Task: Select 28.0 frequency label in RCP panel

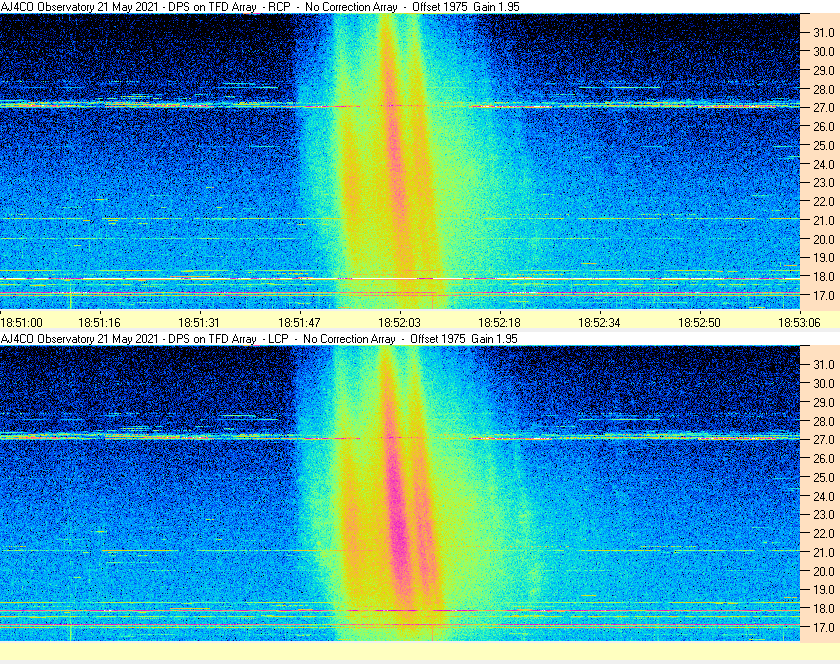Action: (x=824, y=89)
